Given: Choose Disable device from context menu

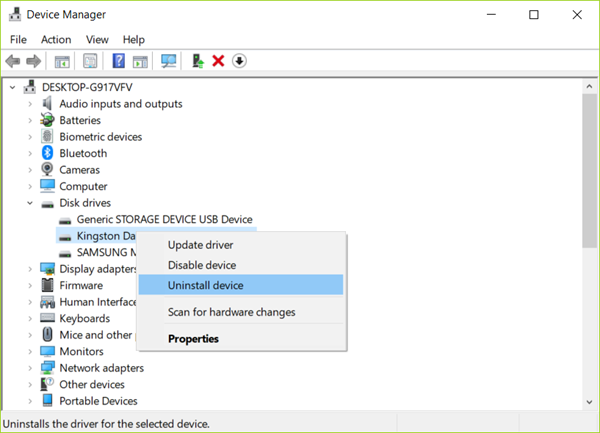Looking at the screenshot, I should pyautogui.click(x=241, y=265).
